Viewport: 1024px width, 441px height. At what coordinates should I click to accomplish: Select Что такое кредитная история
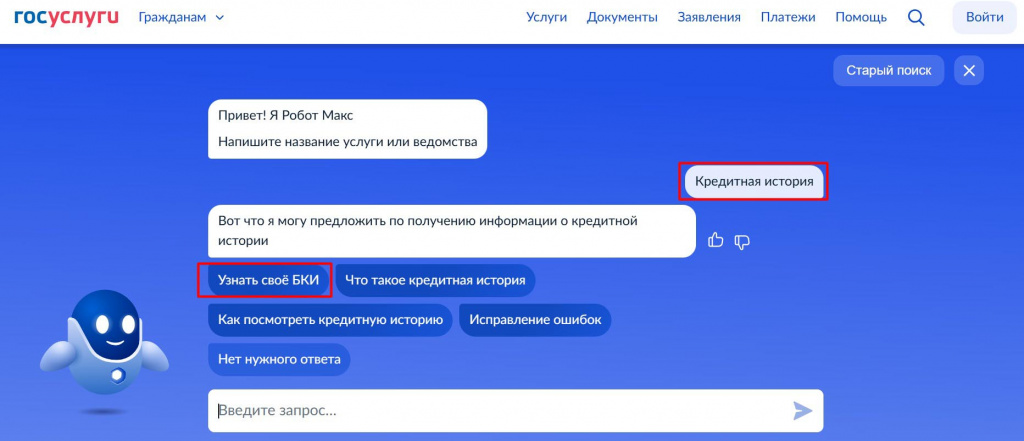point(435,280)
